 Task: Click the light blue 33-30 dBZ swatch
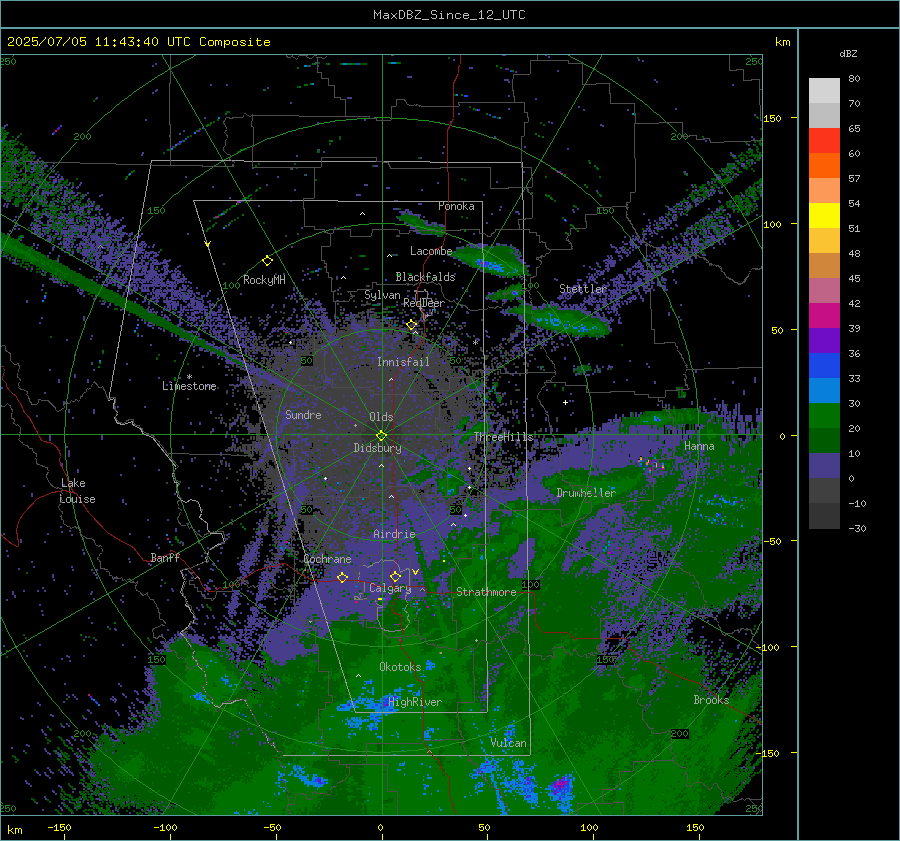[x=824, y=391]
